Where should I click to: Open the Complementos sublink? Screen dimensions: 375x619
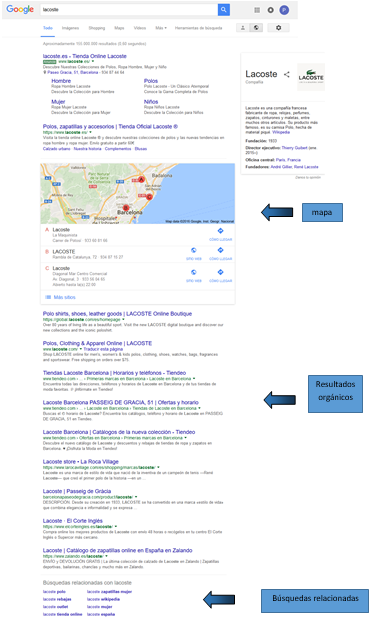[x=118, y=149]
